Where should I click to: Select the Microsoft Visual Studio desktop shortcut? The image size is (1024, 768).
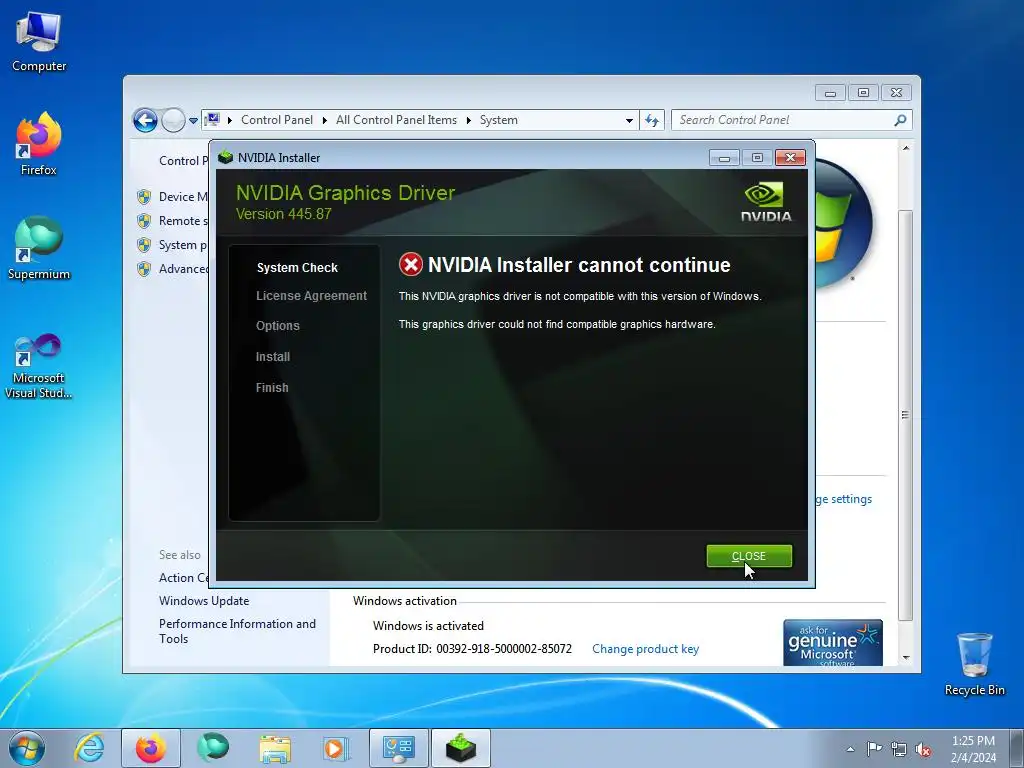[x=39, y=366]
